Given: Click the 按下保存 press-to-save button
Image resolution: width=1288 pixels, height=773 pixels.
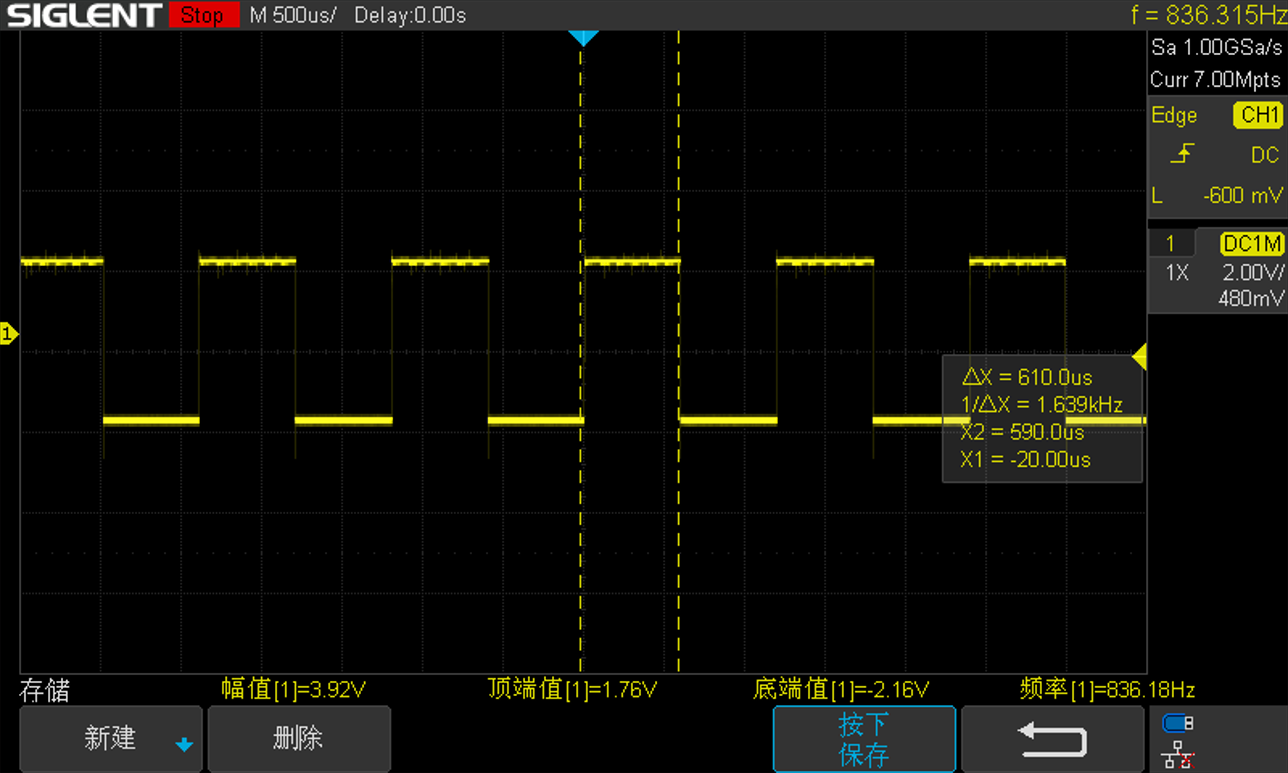Looking at the screenshot, I should [x=864, y=739].
